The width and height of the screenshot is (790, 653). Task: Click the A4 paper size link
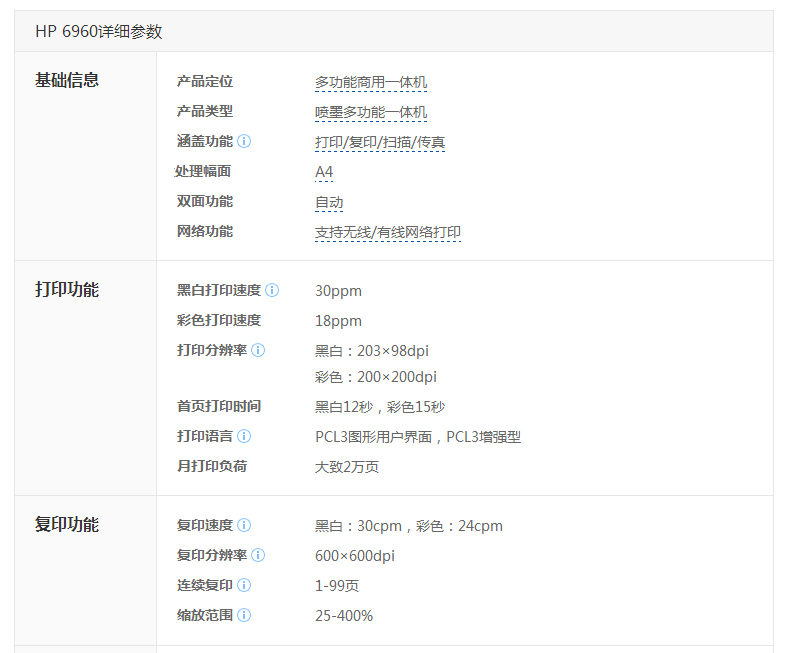(x=324, y=172)
